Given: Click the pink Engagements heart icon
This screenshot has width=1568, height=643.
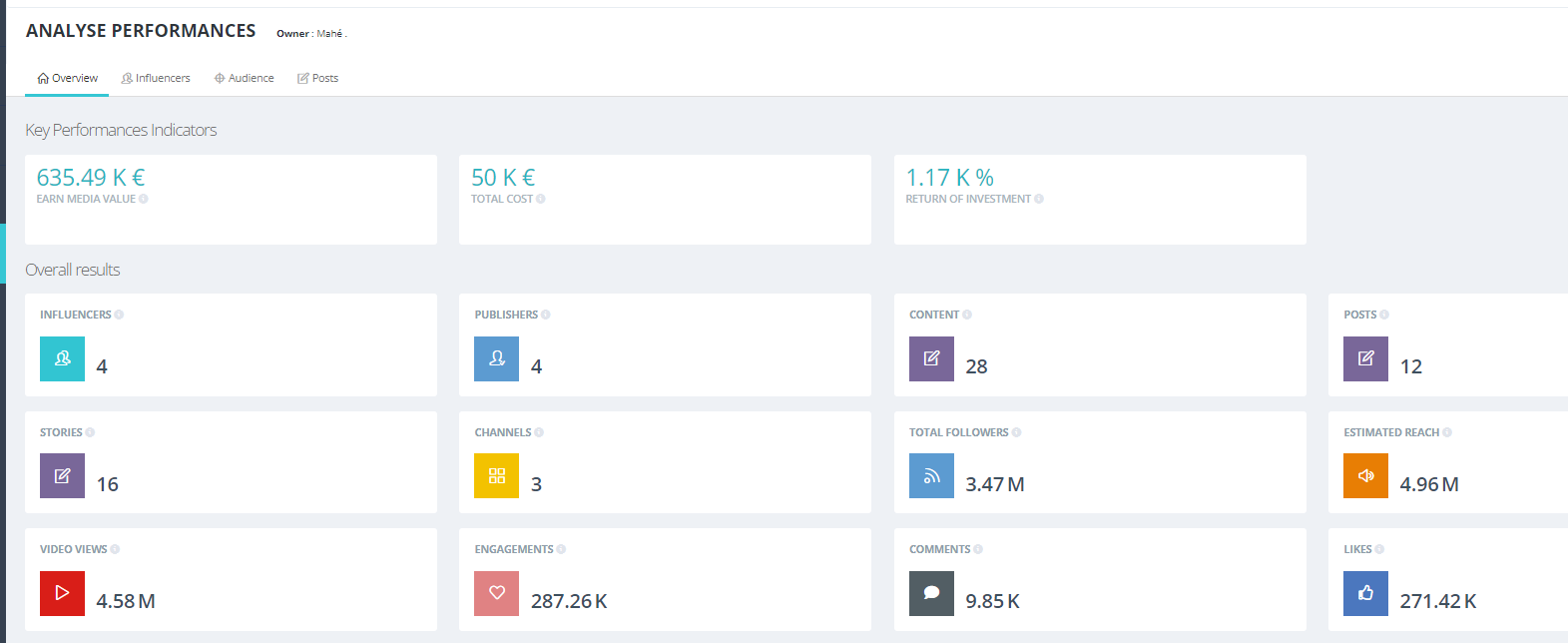Looking at the screenshot, I should click(496, 593).
